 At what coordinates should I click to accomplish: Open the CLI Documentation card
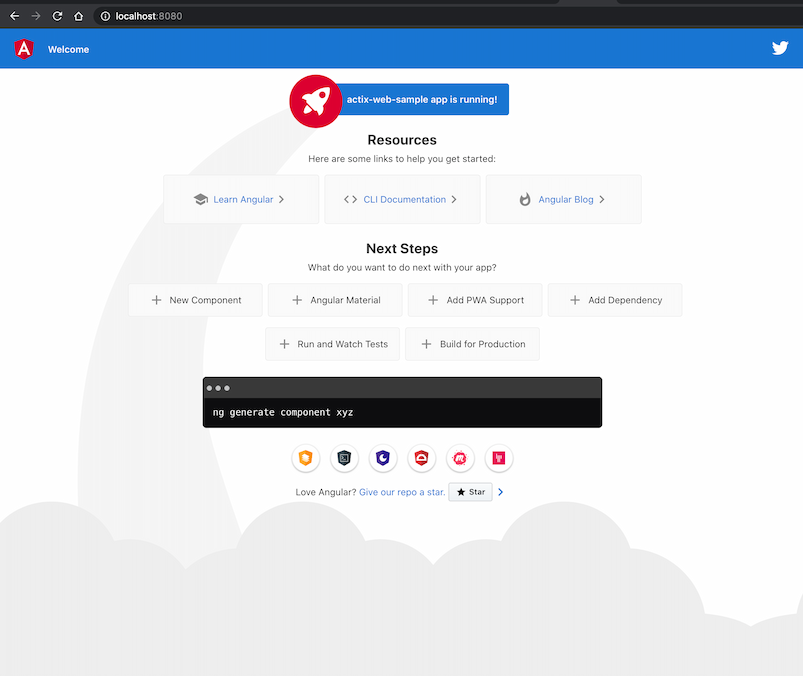(402, 199)
